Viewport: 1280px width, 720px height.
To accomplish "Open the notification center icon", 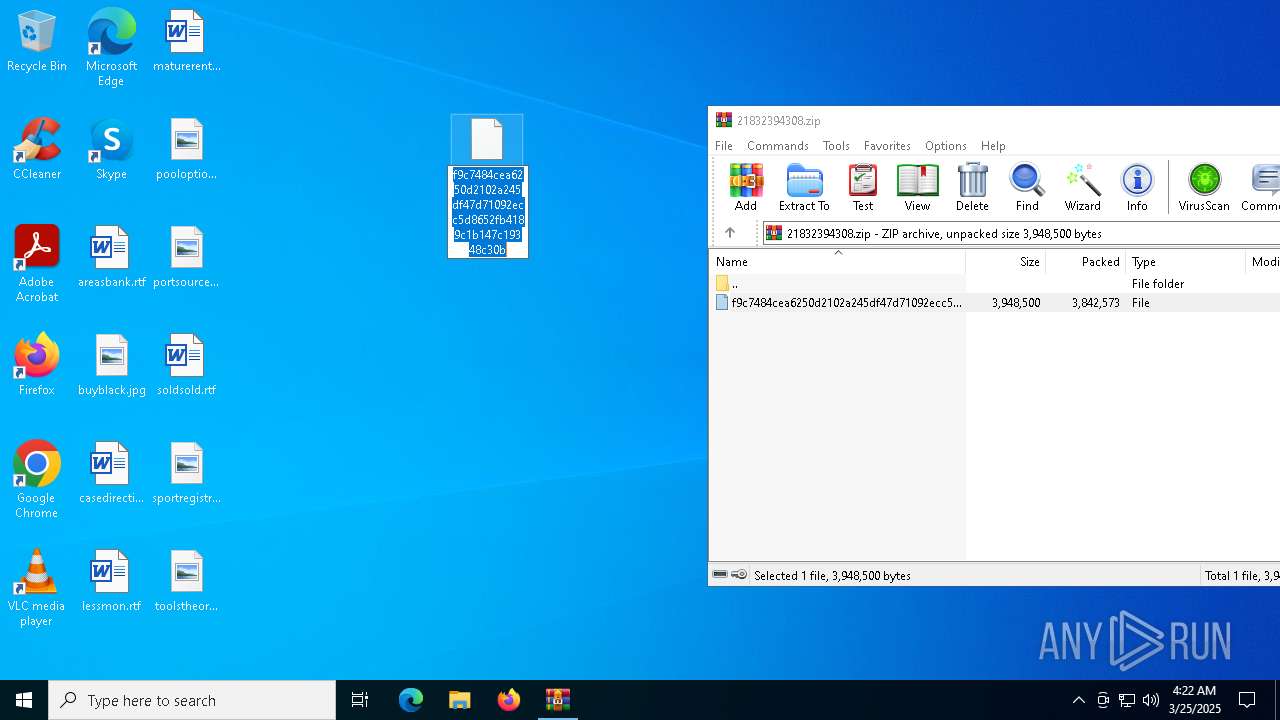I will click(x=1247, y=700).
